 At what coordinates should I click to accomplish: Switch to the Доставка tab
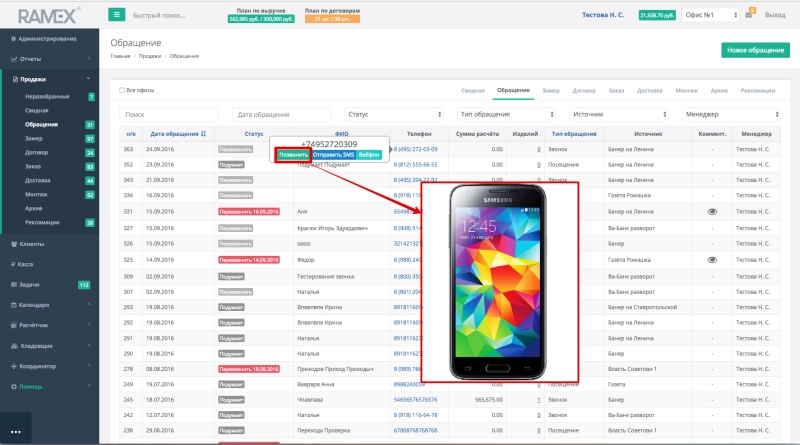(x=649, y=91)
